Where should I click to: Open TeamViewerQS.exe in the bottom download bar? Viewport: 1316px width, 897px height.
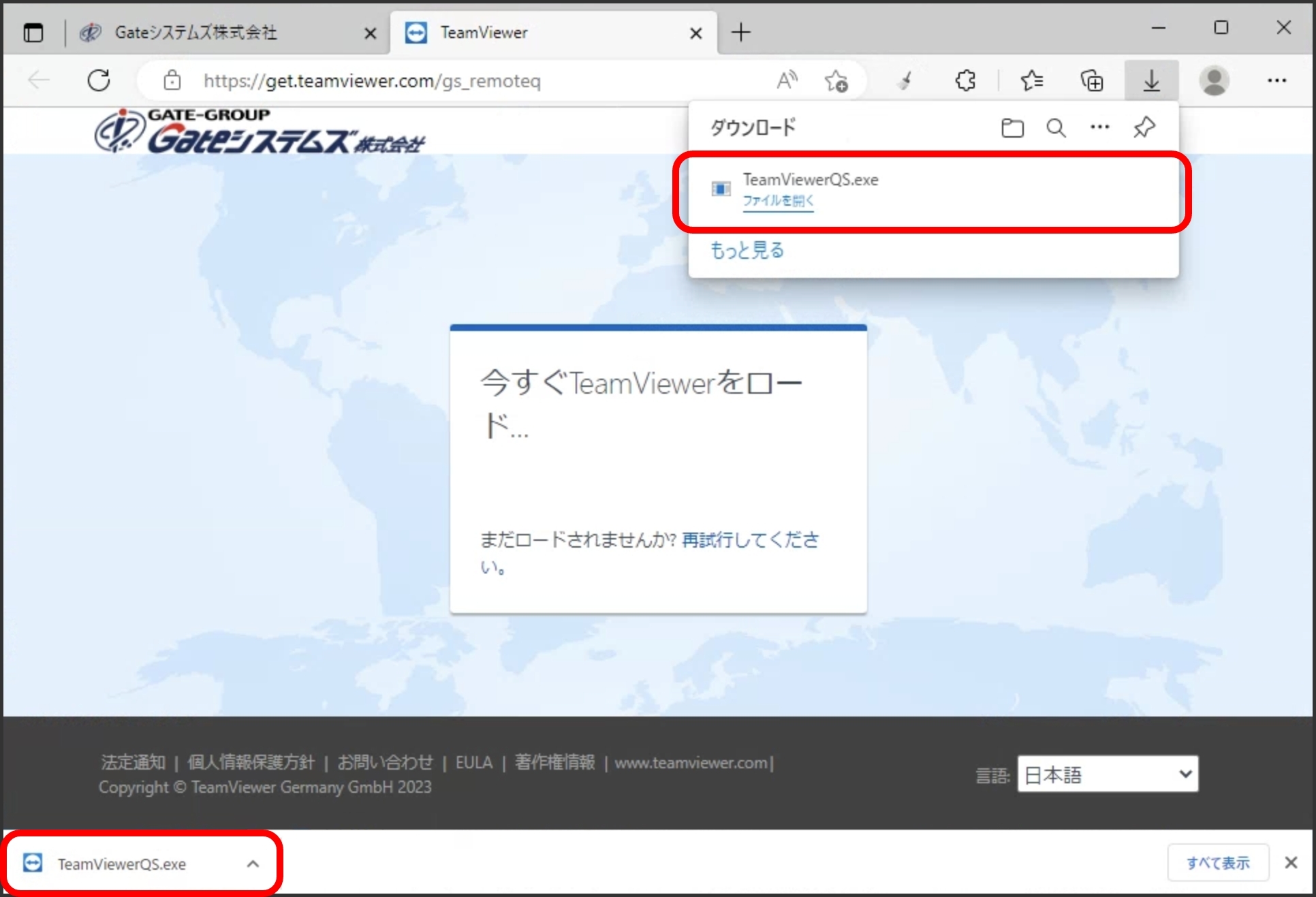(x=121, y=864)
